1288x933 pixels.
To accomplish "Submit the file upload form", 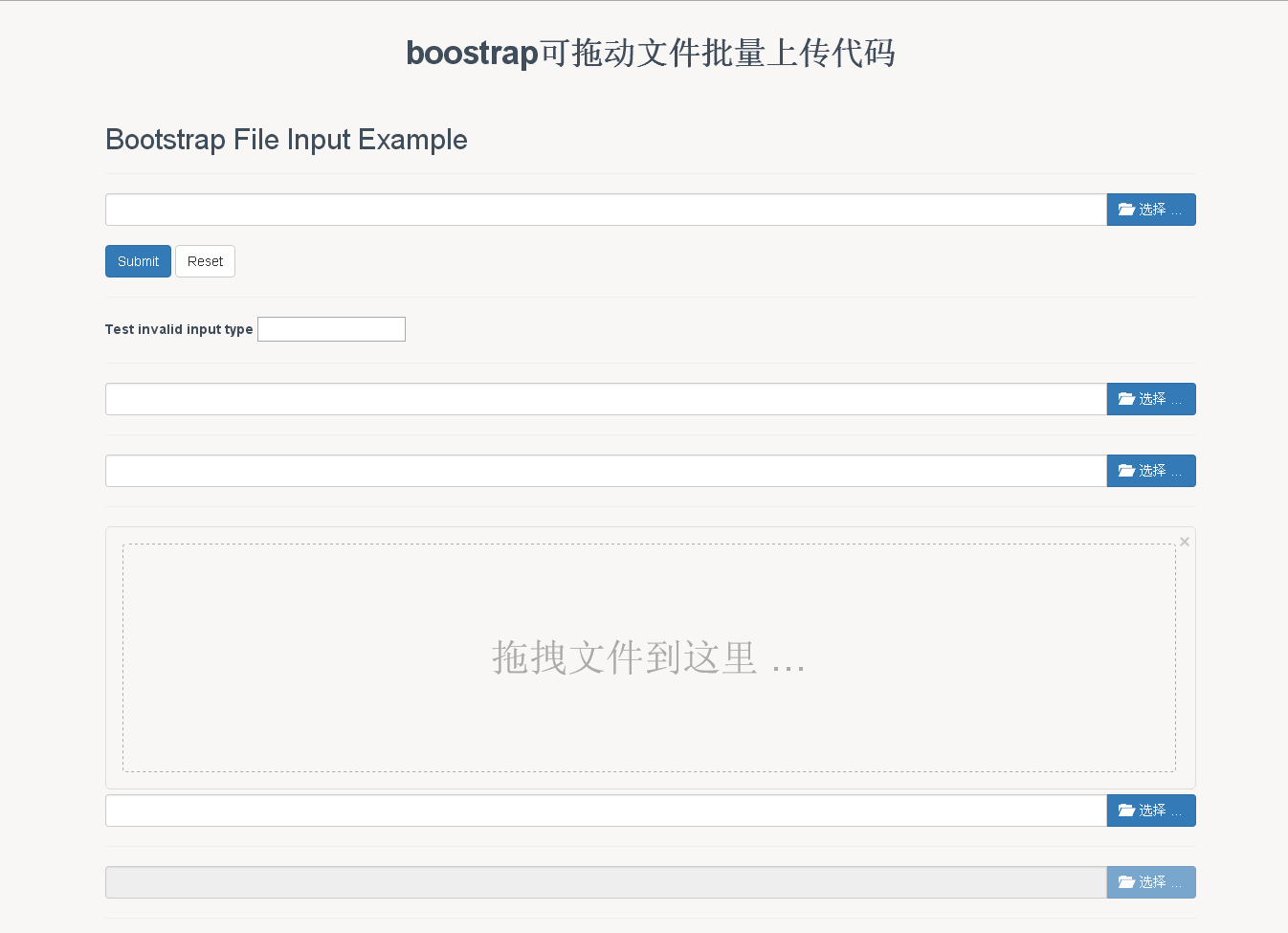I will 138,261.
